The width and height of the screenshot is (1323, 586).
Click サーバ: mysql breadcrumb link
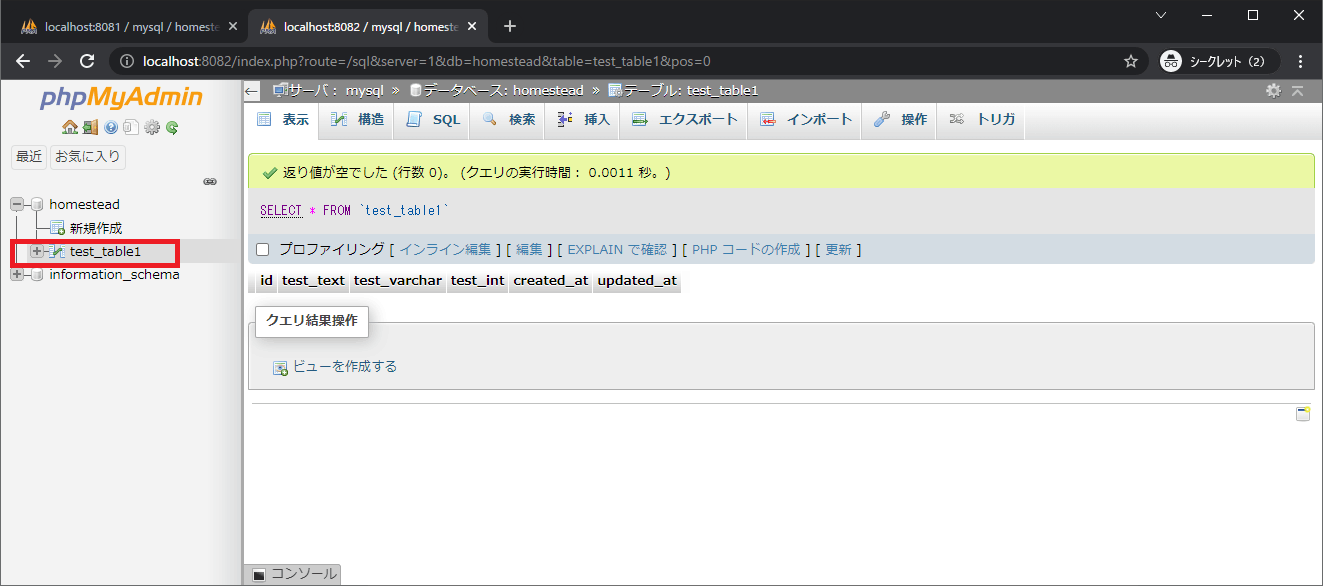pos(336,91)
